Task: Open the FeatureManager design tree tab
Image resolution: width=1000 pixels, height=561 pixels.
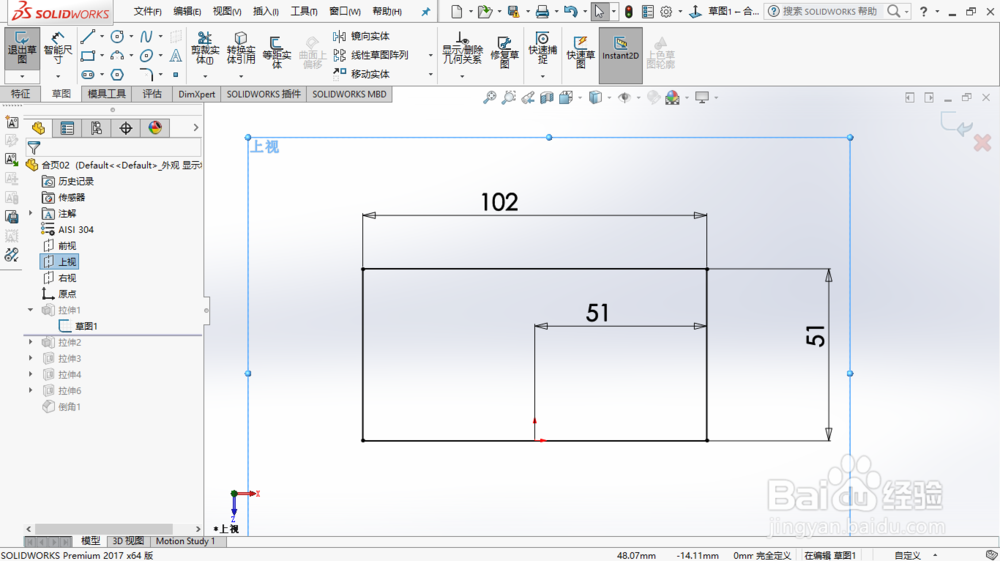Action: 38,128
